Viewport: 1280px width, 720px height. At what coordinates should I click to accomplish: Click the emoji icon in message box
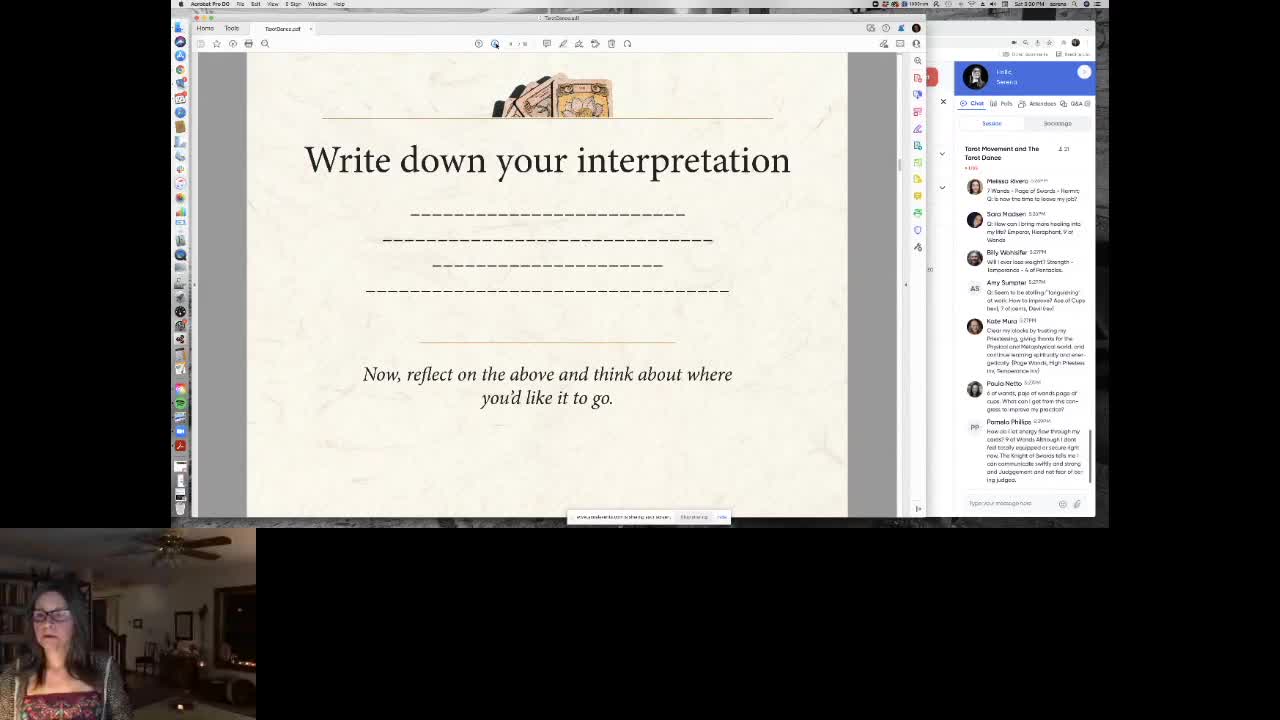click(1063, 504)
